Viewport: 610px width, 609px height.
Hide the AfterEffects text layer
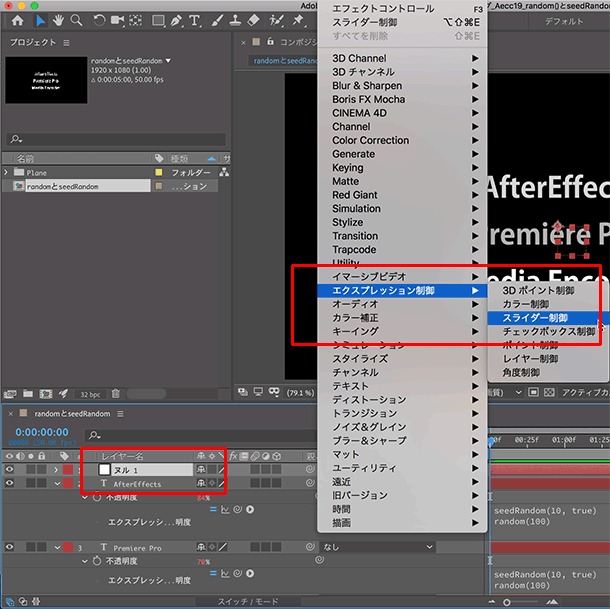point(9,483)
